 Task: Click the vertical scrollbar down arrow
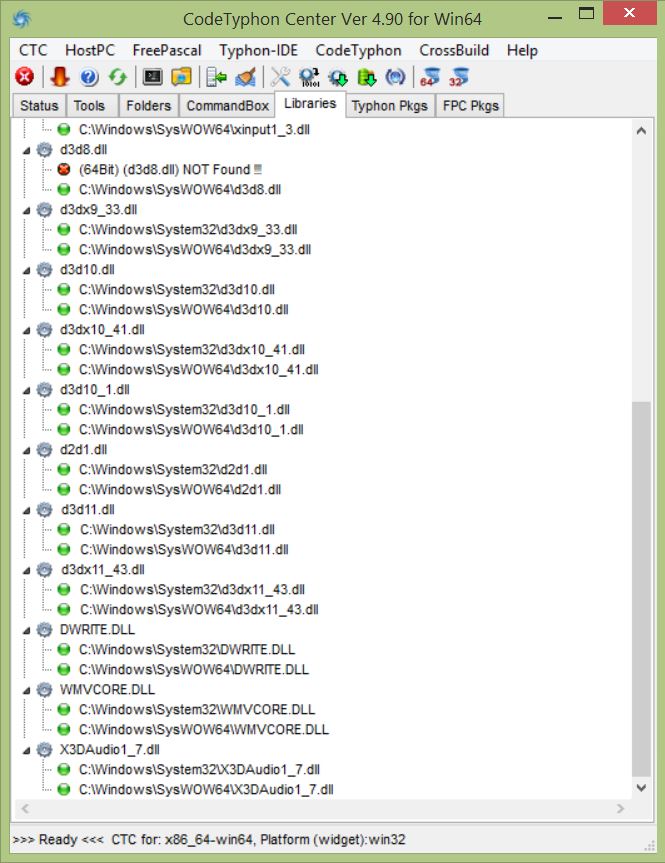pos(641,788)
